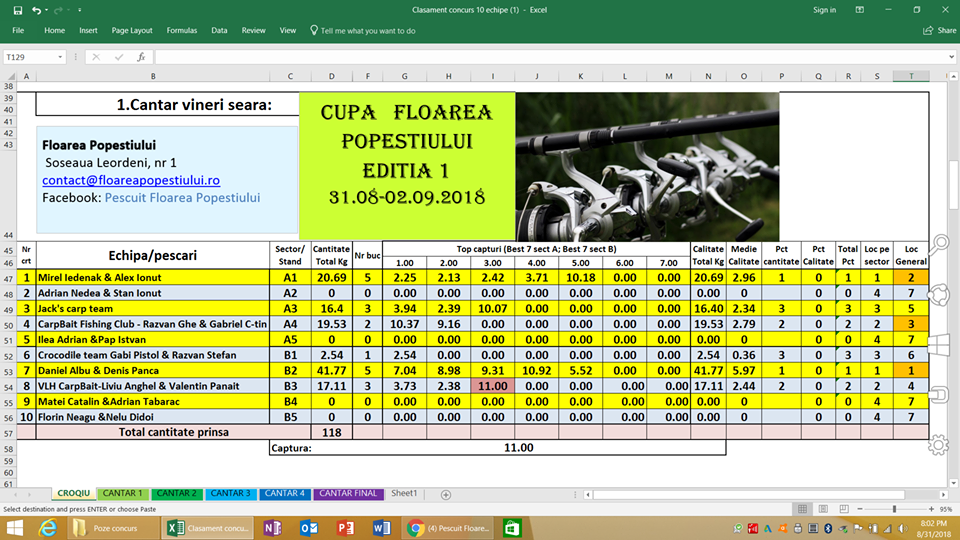
Task: Switch to Normal view icon
Action: coord(803,509)
